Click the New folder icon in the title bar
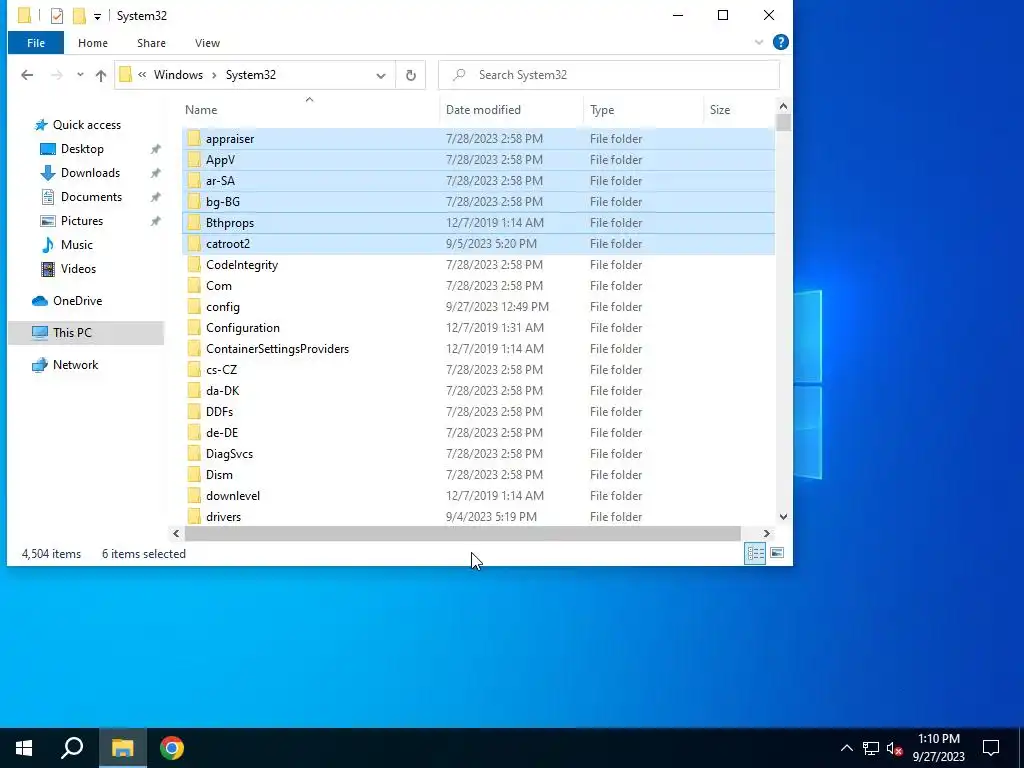Image resolution: width=1024 pixels, height=768 pixels. tap(79, 15)
